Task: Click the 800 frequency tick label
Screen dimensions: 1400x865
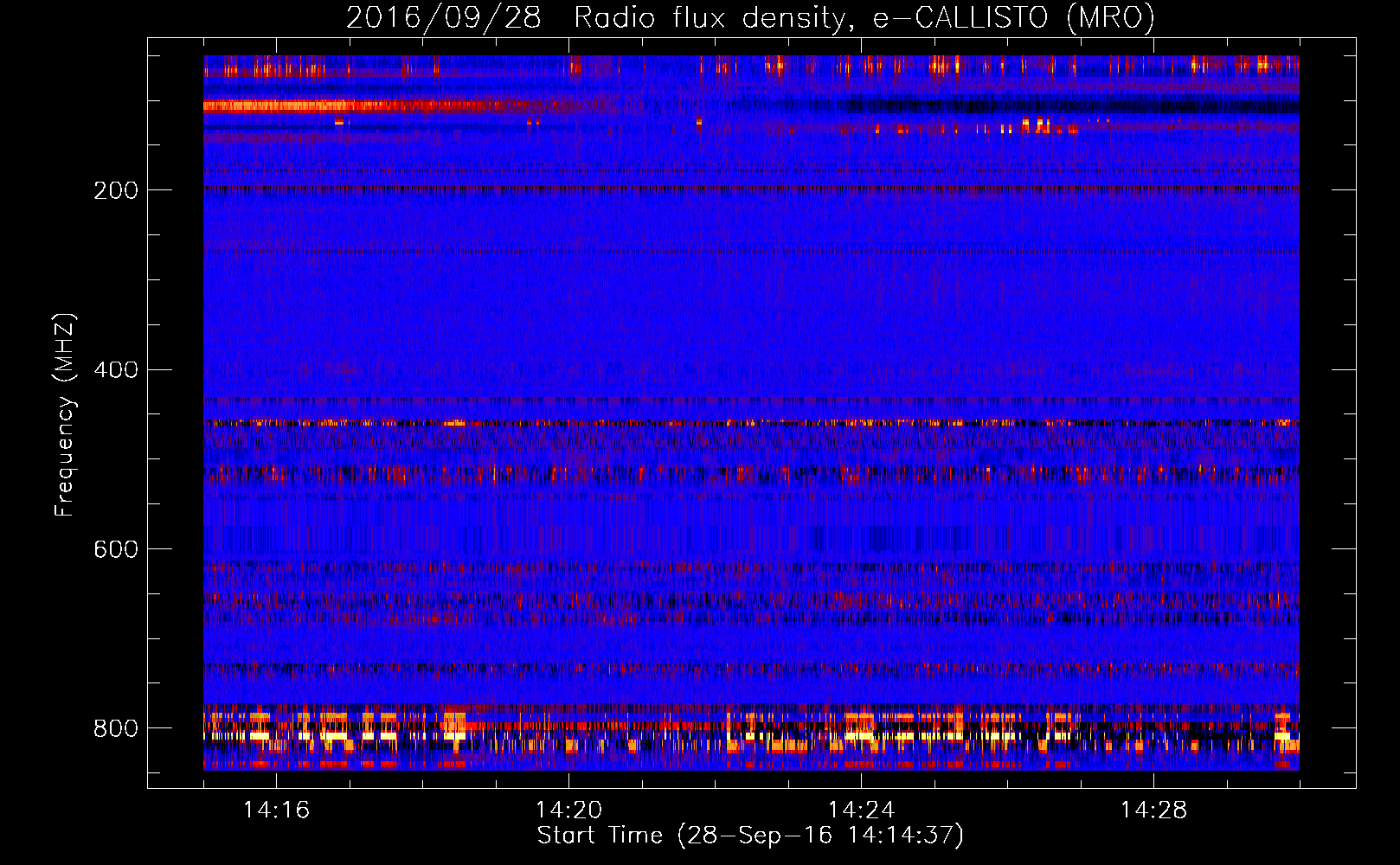Action: (116, 729)
